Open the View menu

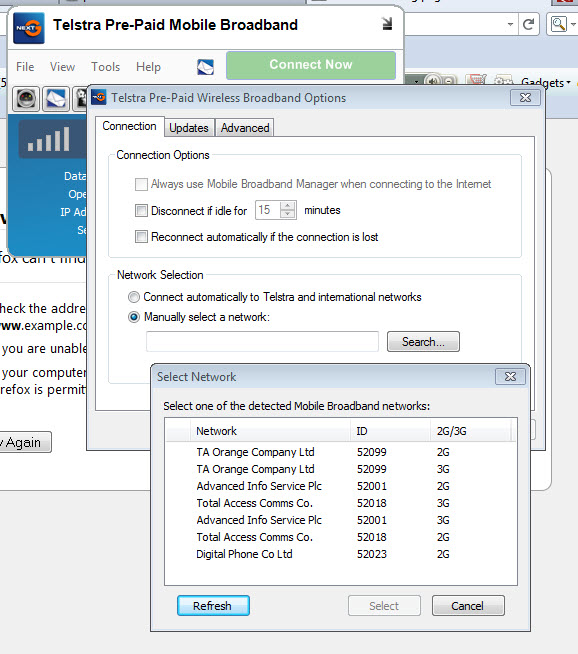(63, 67)
